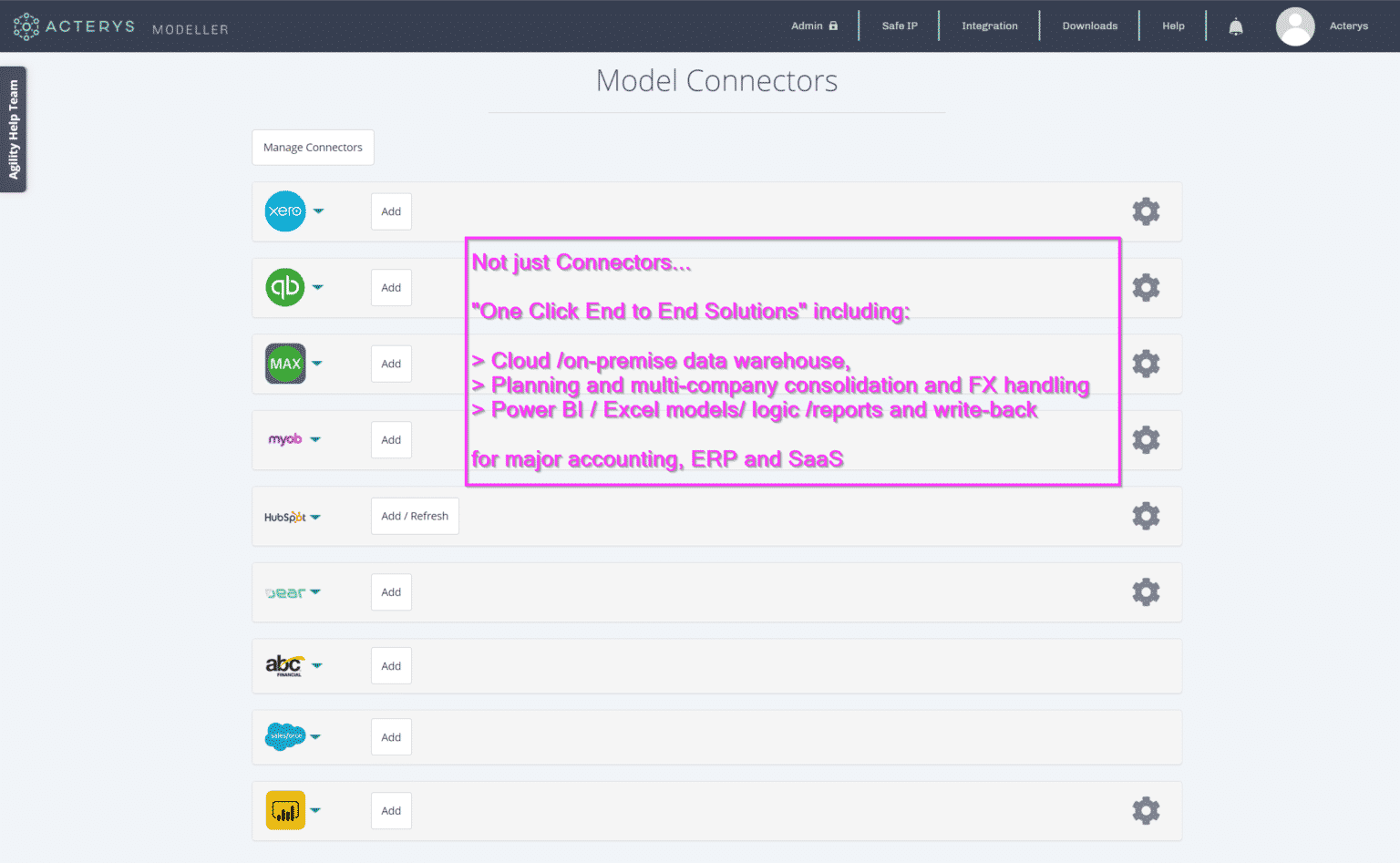Click the Salesforce cloud logo
Image resolution: width=1400 pixels, height=863 pixels.
[285, 736]
